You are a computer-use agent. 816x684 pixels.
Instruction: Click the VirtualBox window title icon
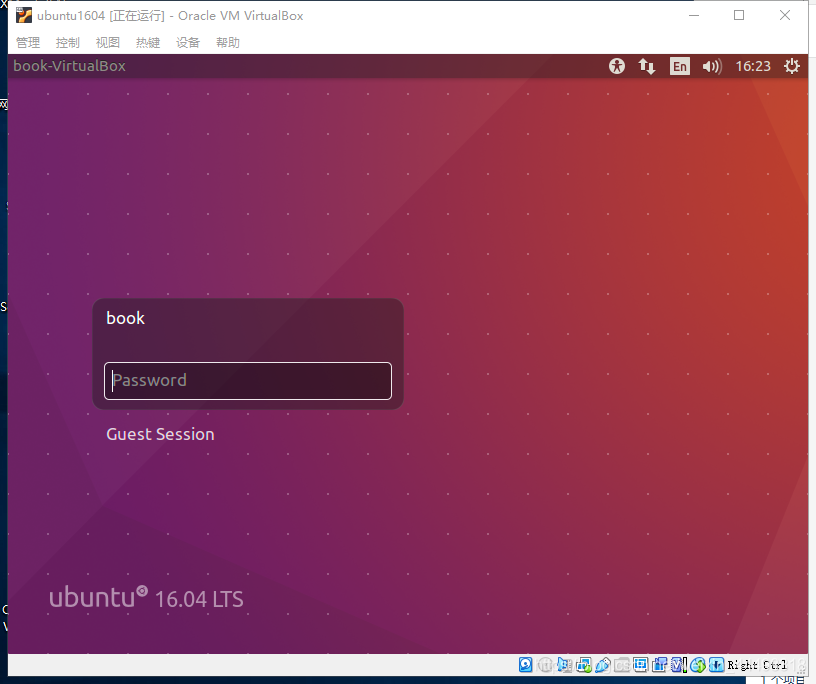23,16
